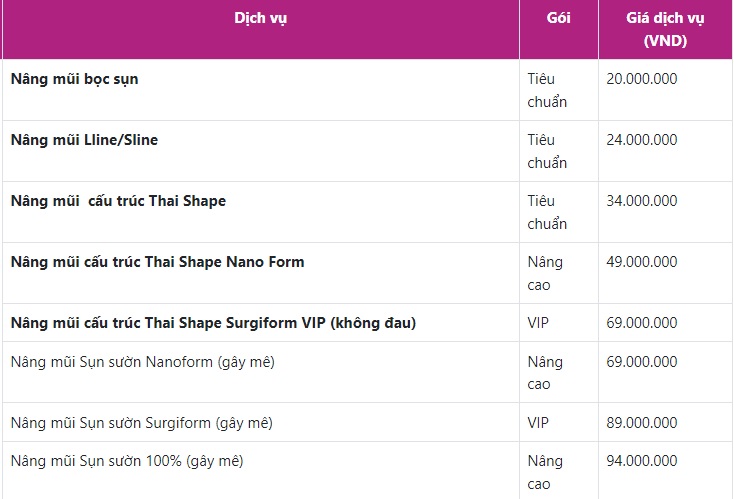The width and height of the screenshot is (734, 499).
Task: Click the "Dịch vụ" column header
Action: (260, 18)
